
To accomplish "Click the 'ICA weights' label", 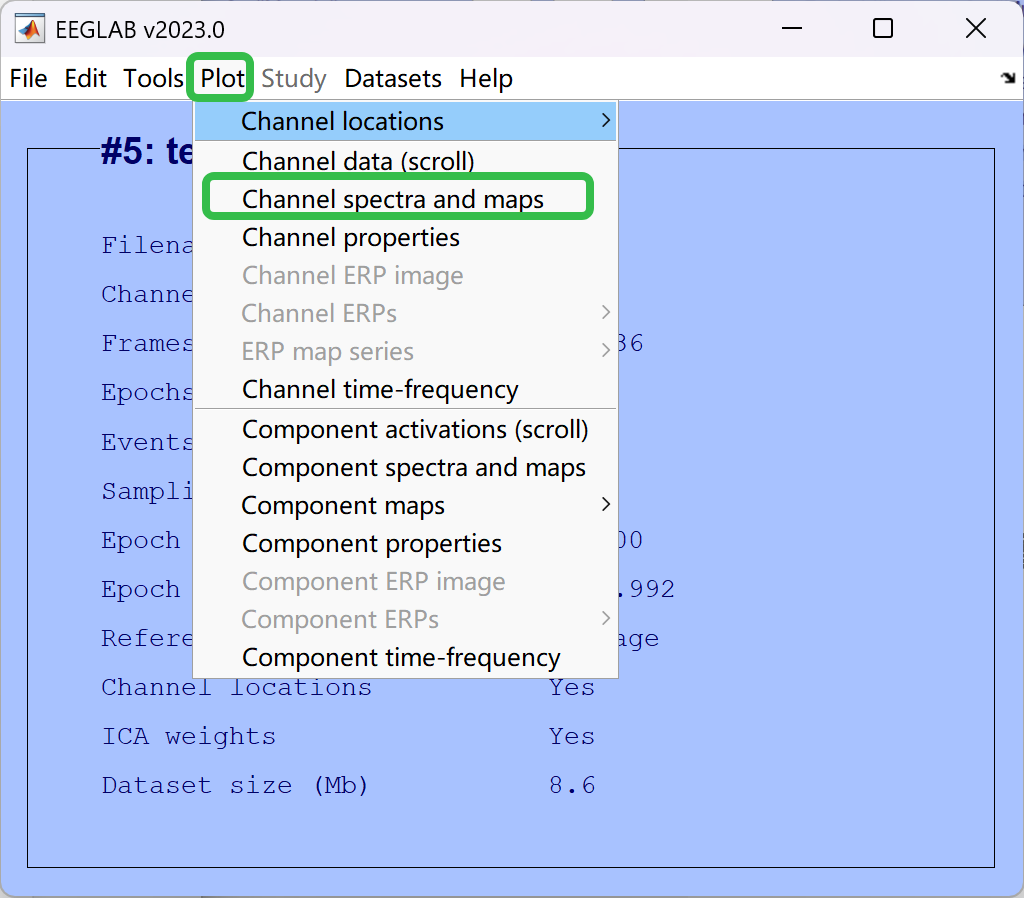I will 189,736.
